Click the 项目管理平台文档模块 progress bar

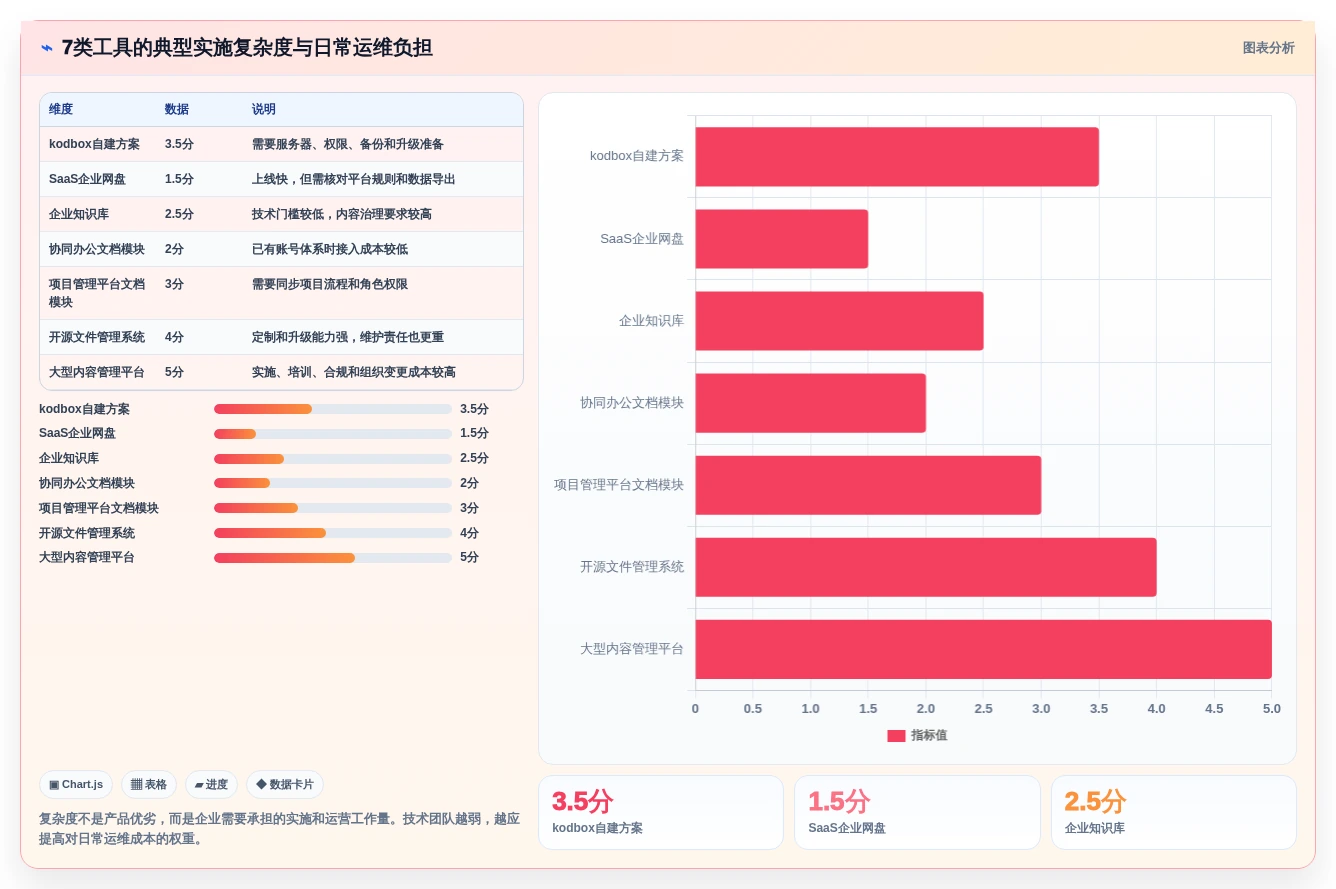click(333, 508)
